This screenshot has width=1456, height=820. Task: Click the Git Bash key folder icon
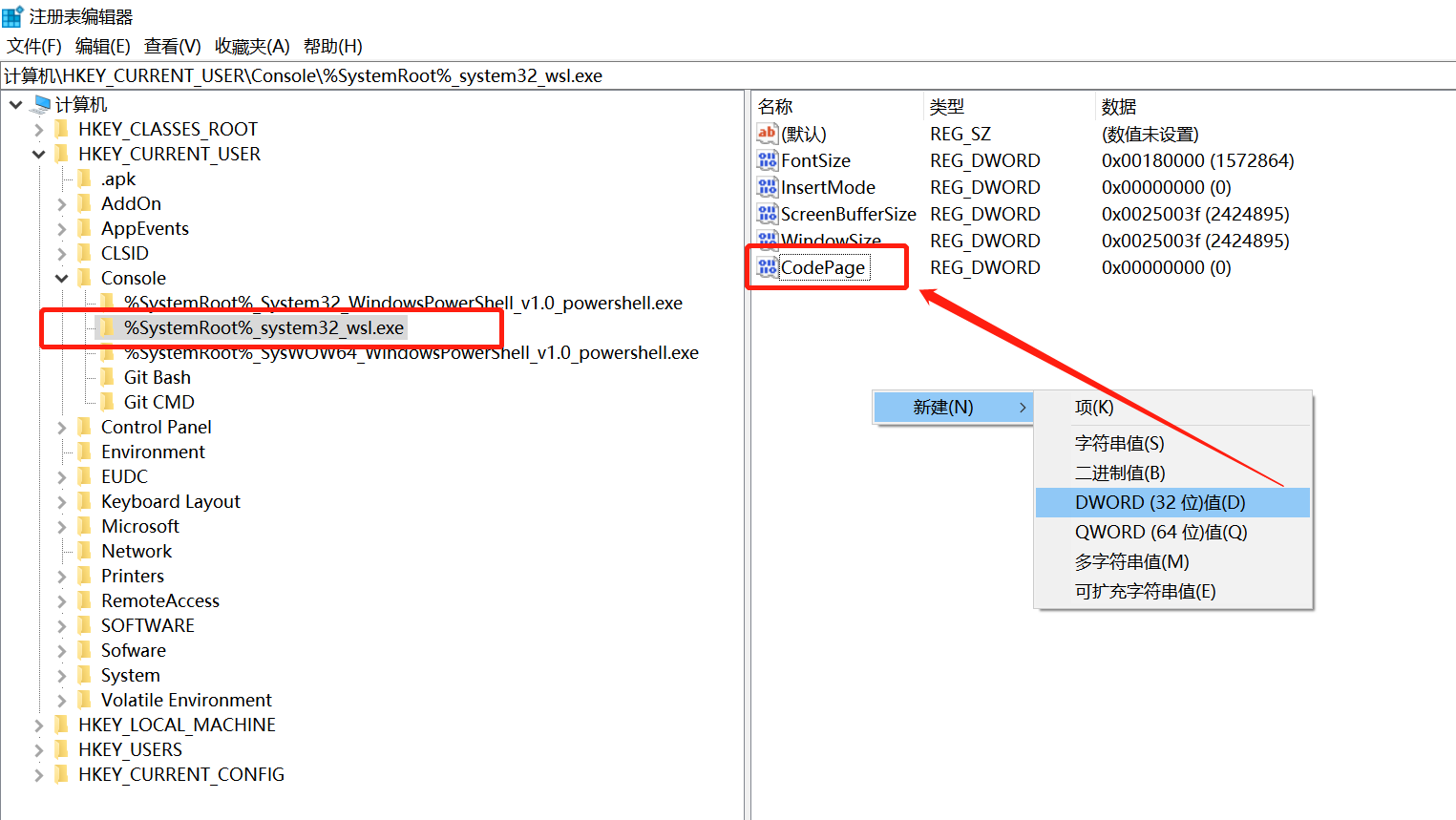[109, 377]
